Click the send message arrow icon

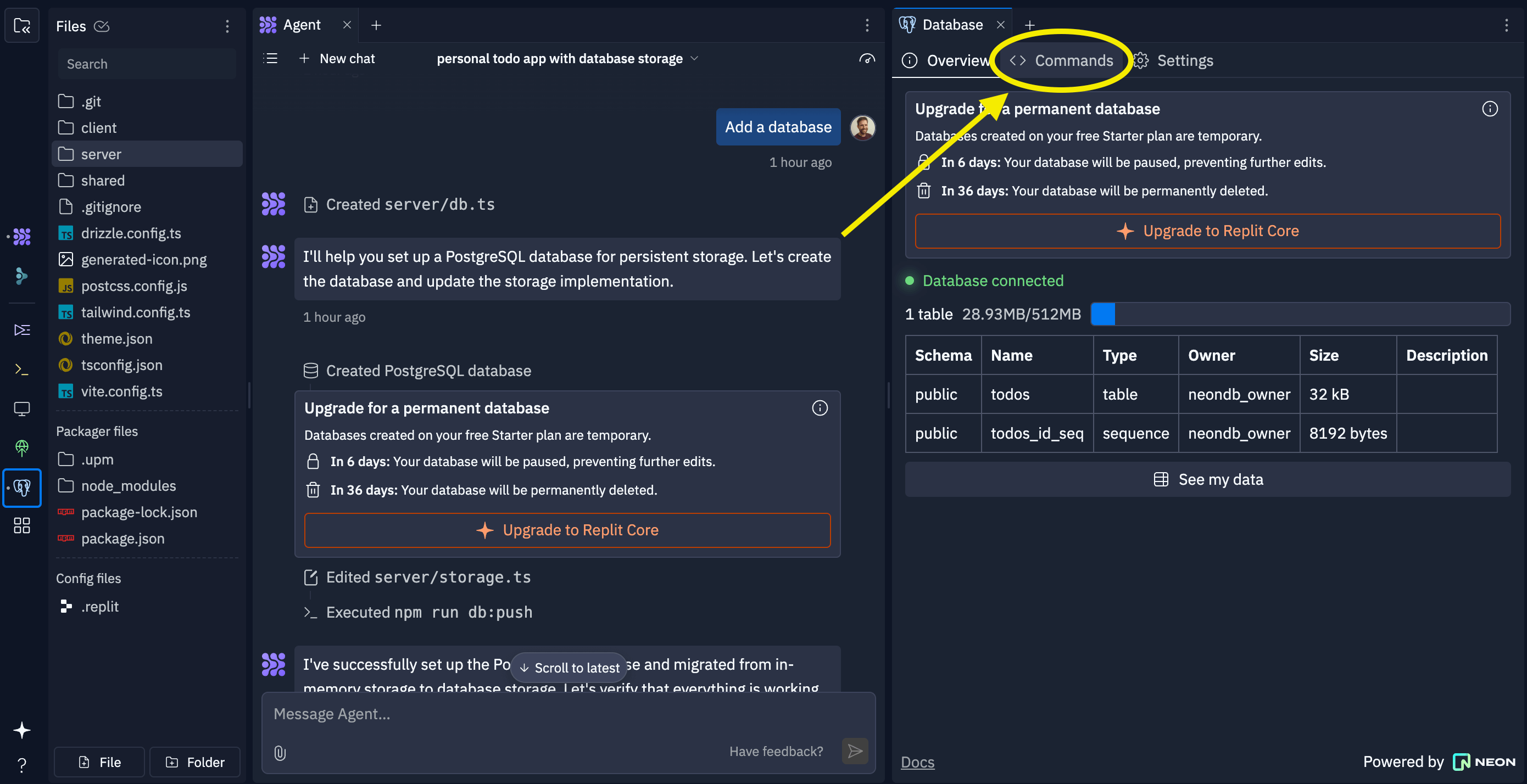(x=855, y=751)
